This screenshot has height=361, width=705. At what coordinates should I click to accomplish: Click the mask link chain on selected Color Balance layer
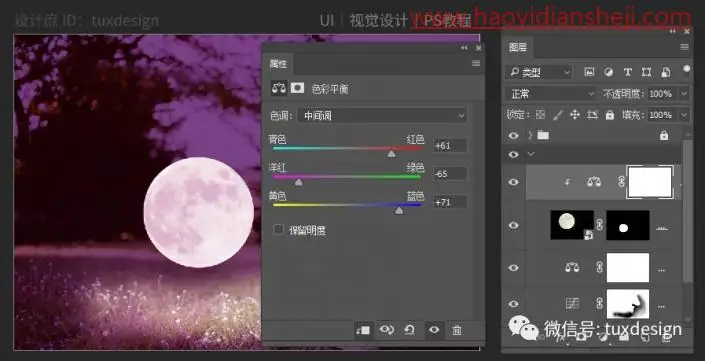click(622, 182)
